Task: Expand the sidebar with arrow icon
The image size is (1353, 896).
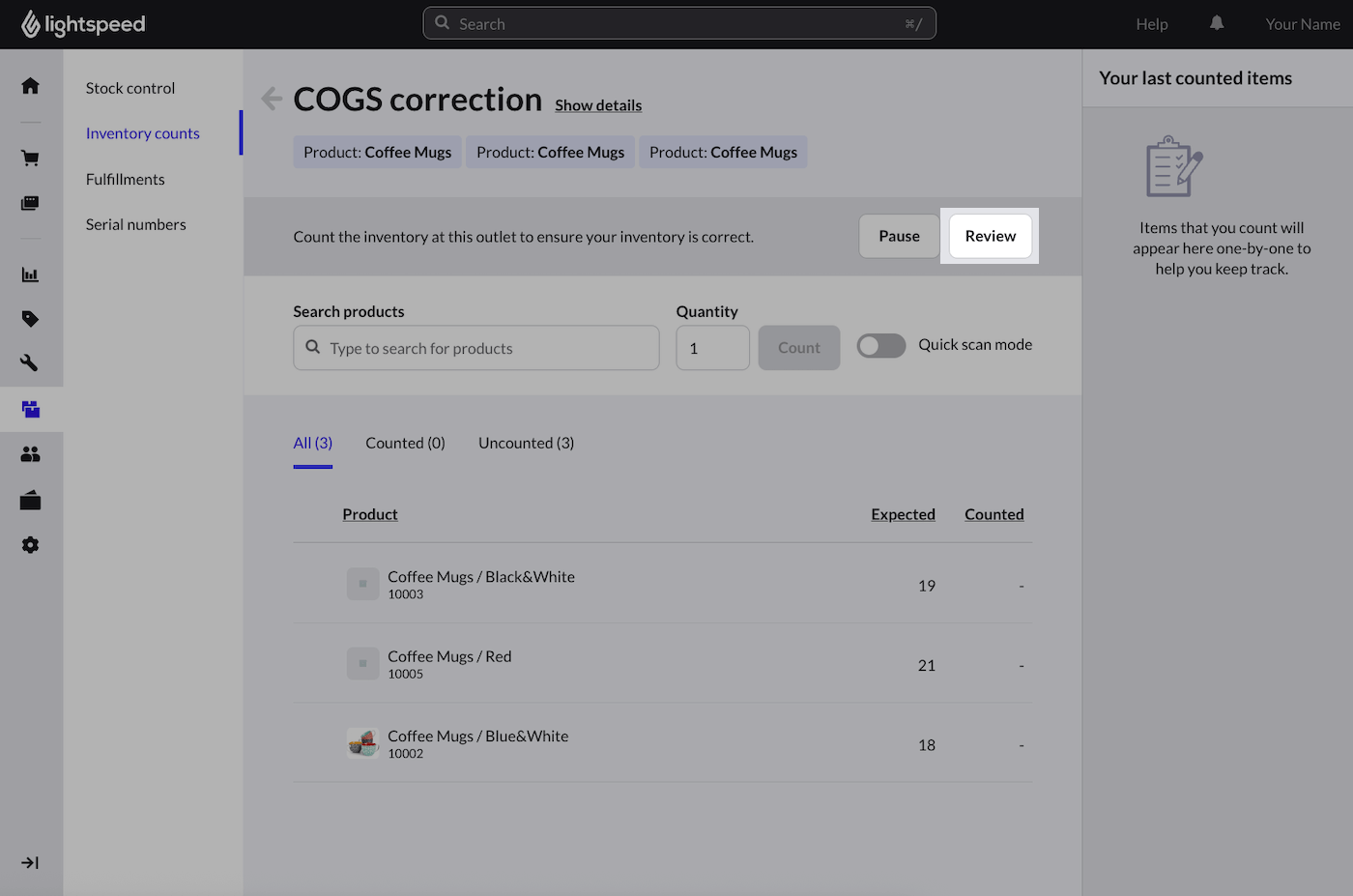Action: pos(30,863)
